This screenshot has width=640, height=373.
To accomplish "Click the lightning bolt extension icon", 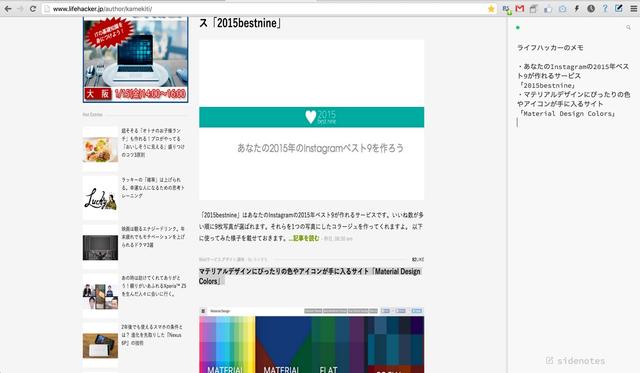I will pos(577,9).
